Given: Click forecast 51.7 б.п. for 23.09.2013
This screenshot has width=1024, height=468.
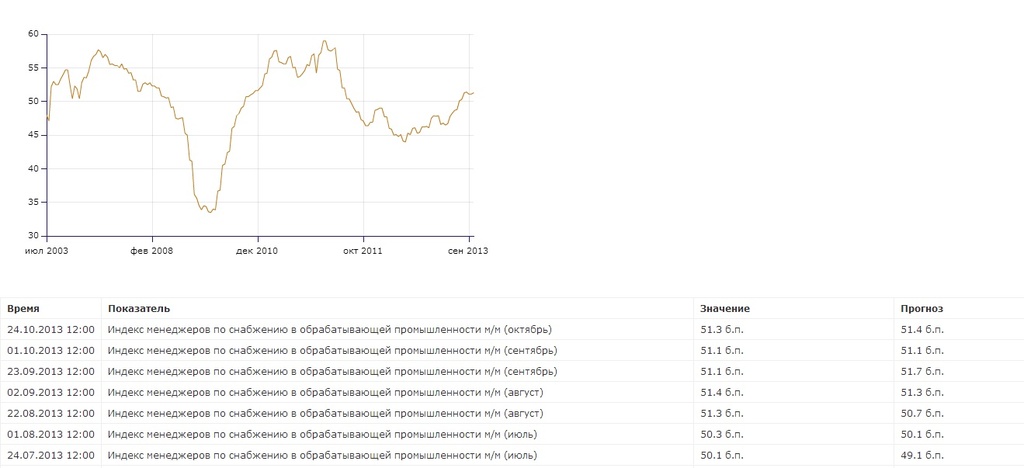Looking at the screenshot, I should click(922, 371).
